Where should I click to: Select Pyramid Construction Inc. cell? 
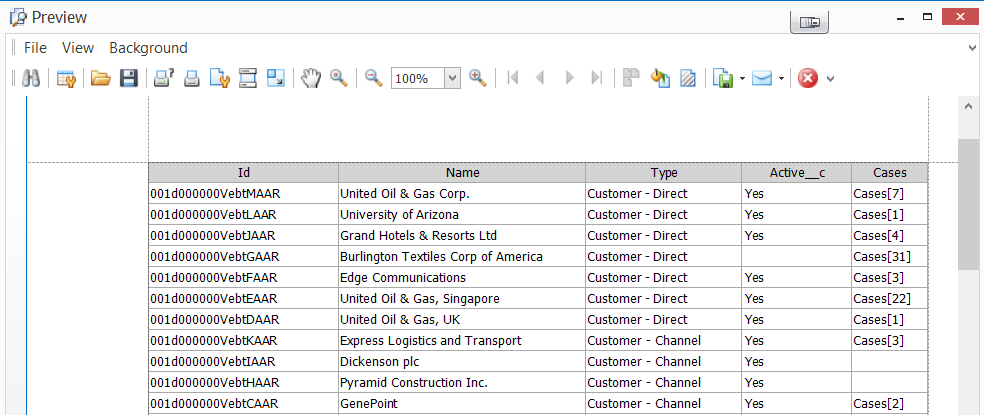[x=463, y=382]
